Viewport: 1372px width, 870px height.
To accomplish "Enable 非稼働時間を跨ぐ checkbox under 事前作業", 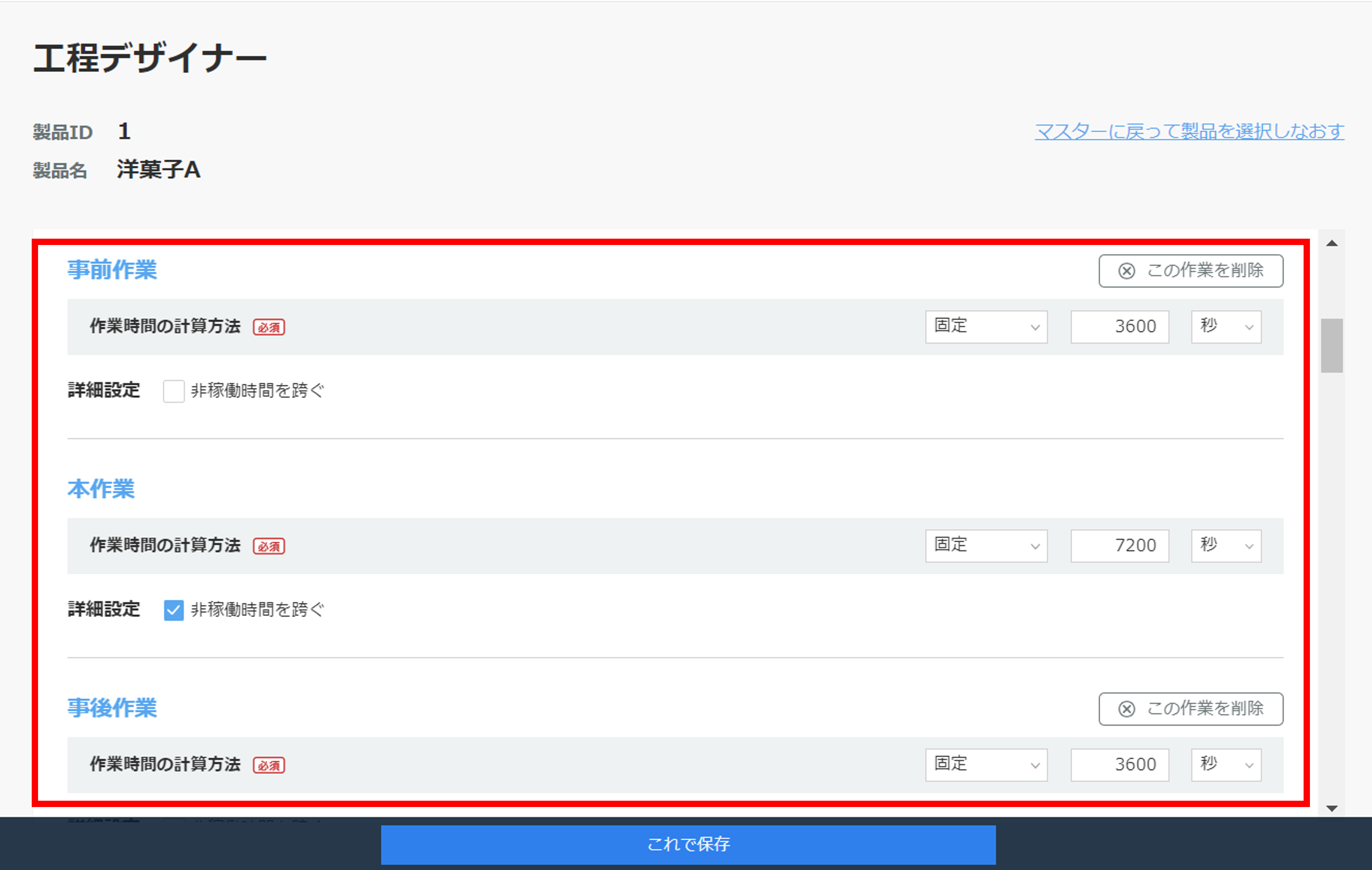I will pyautogui.click(x=174, y=391).
